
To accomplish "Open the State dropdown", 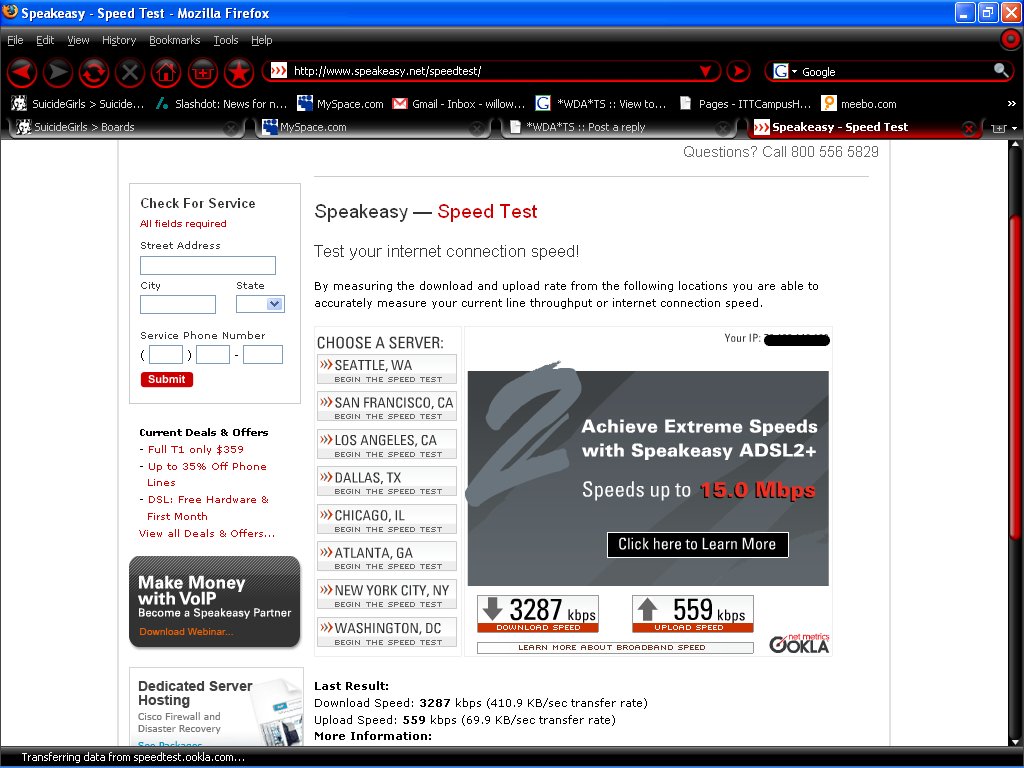I will [261, 304].
